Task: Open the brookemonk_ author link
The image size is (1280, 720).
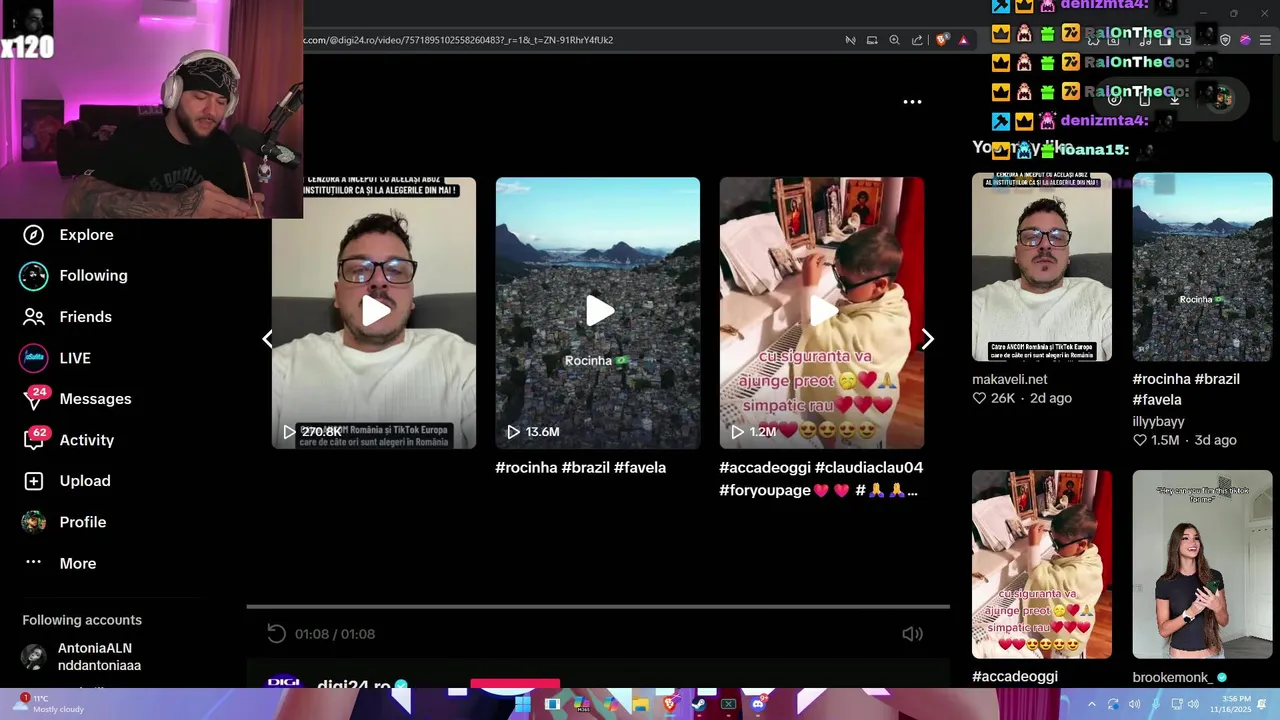Action: click(1172, 677)
